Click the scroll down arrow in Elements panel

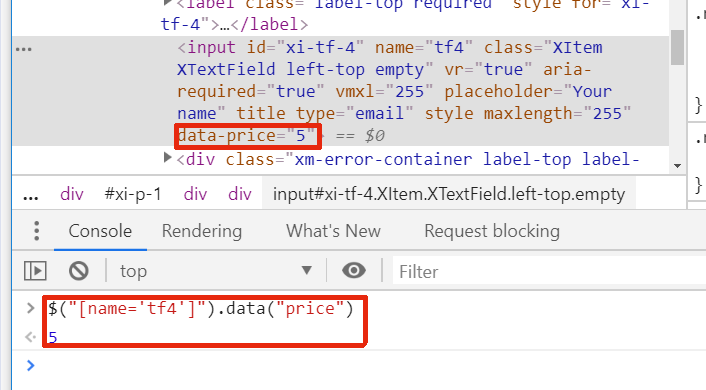point(677,166)
